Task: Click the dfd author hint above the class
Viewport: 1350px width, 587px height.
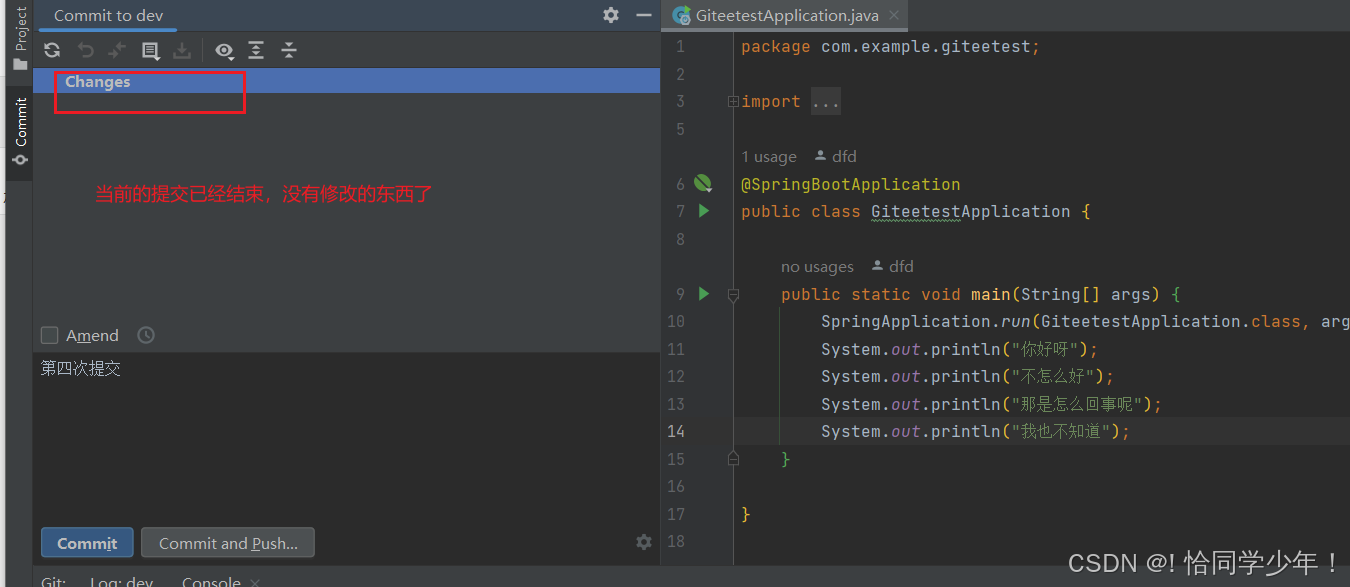Action: [836, 157]
